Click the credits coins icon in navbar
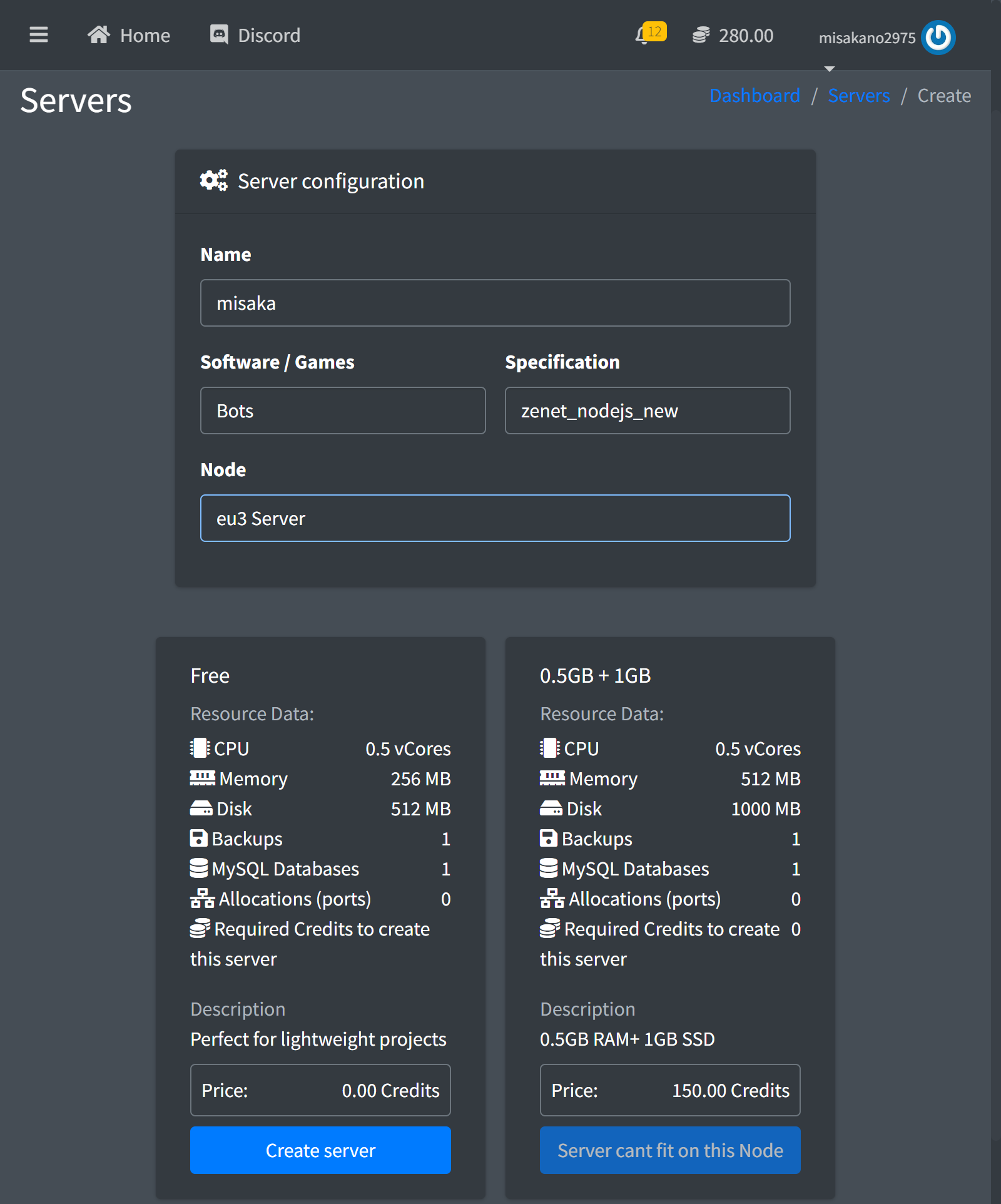1001x1204 pixels. [701, 36]
